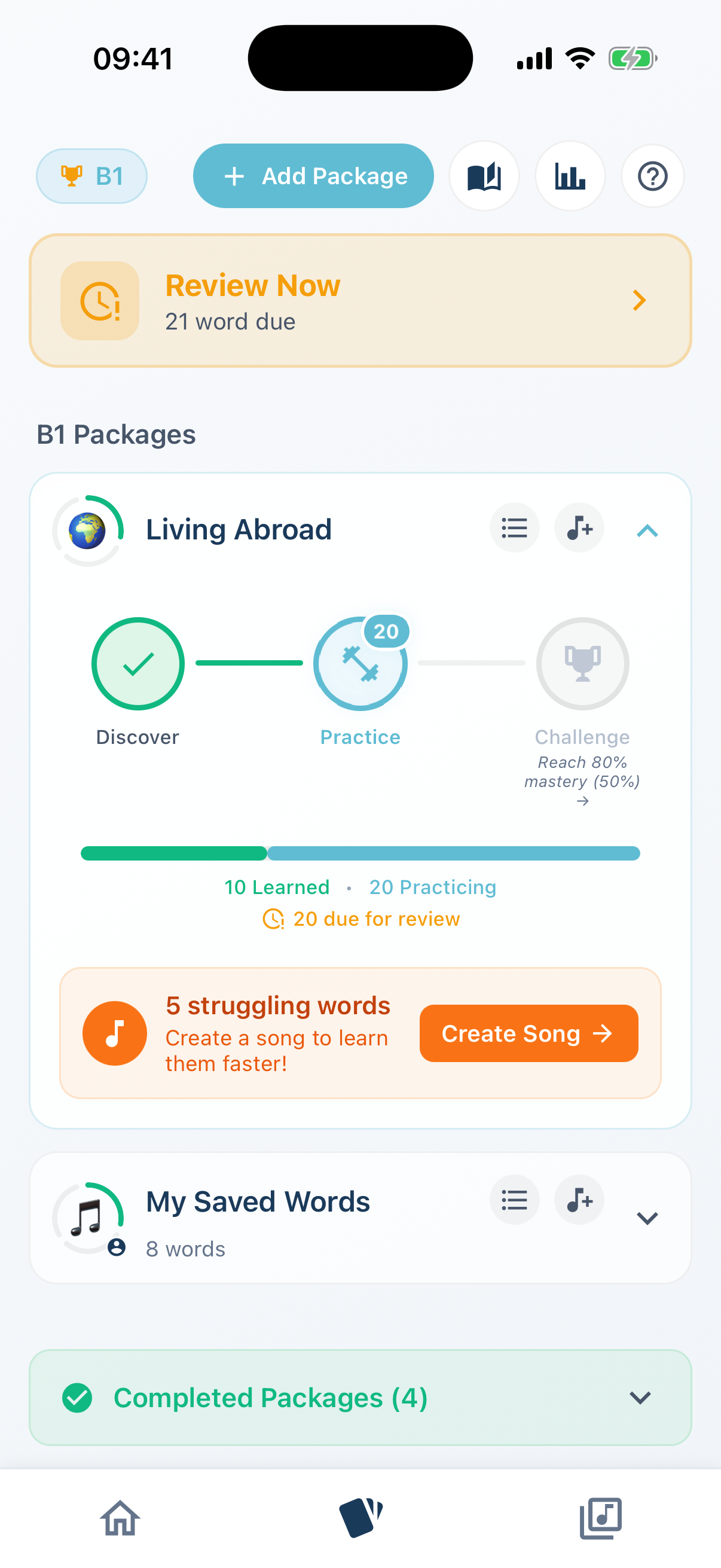Open the word list icon for Living Abroad
The width and height of the screenshot is (721, 1568).
tap(514, 529)
